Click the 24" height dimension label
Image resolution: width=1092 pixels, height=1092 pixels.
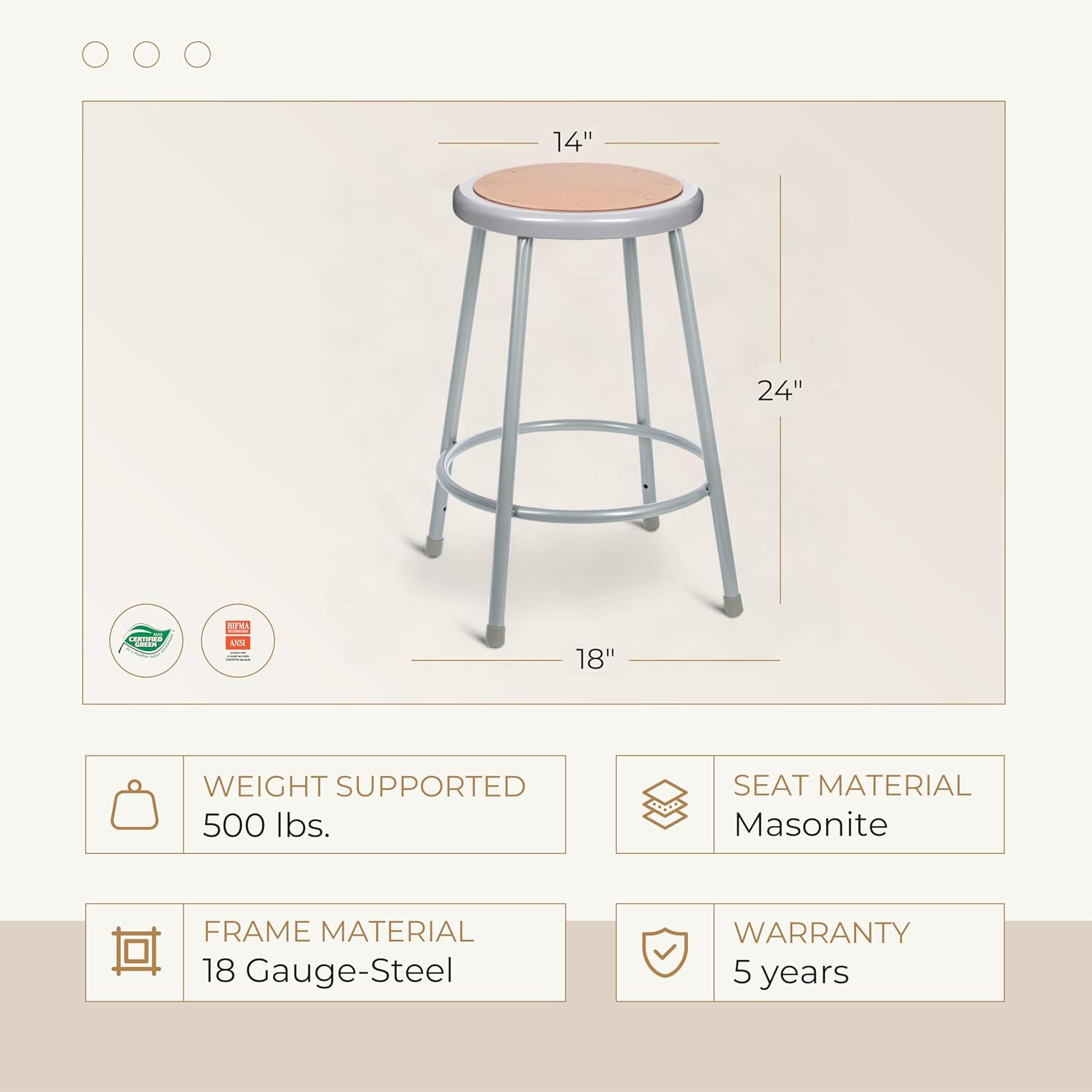tap(780, 391)
